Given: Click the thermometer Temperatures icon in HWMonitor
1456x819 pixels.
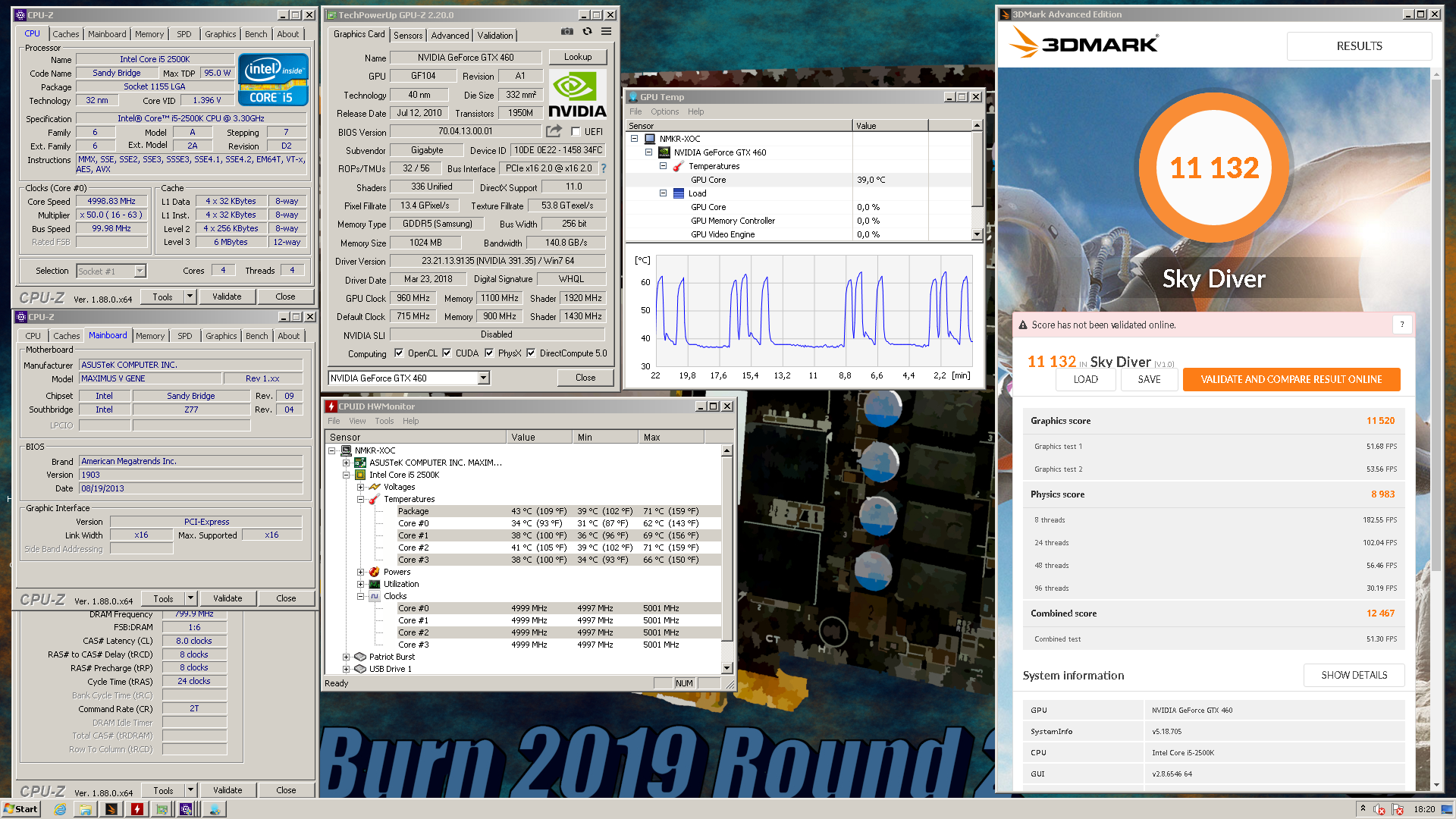Looking at the screenshot, I should coord(374,499).
